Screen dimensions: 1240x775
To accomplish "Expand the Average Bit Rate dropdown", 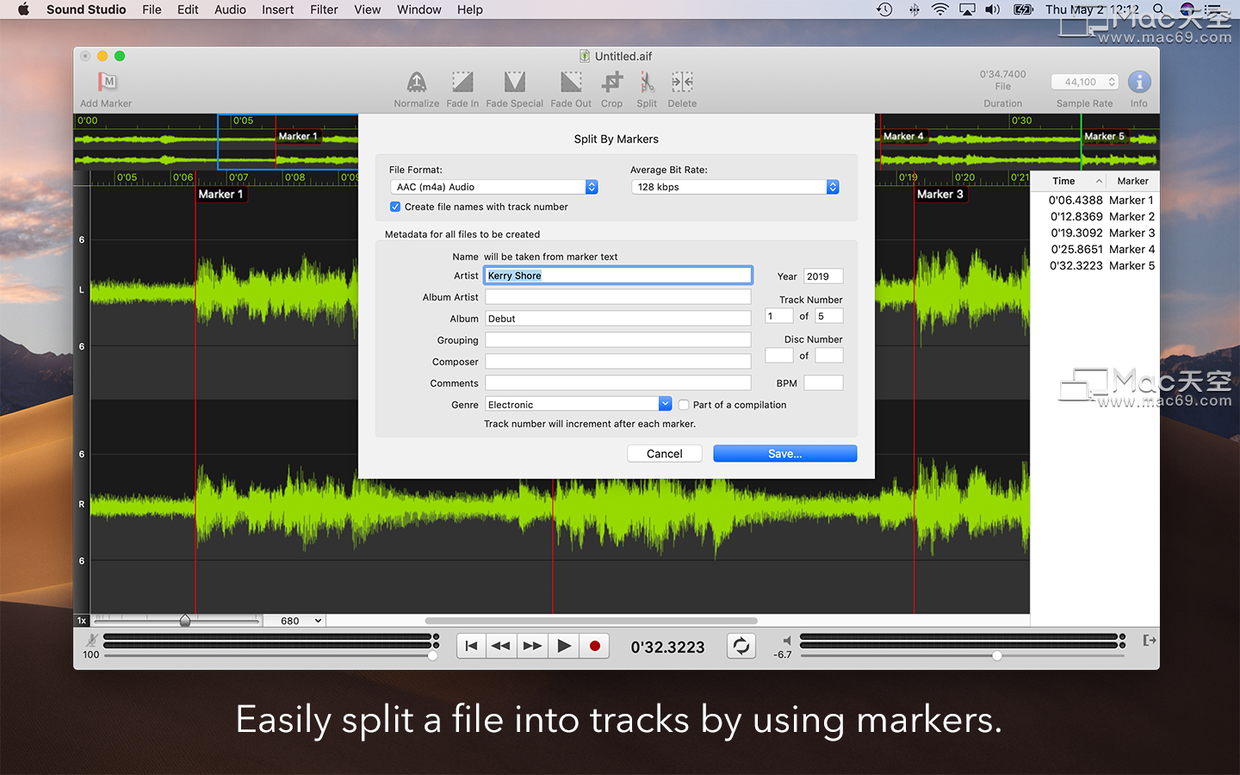I will pos(832,187).
